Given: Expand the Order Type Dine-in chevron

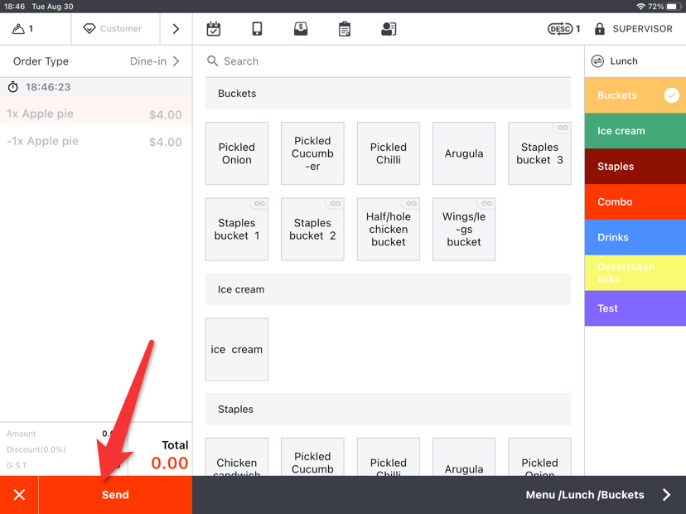Looking at the screenshot, I should (177, 61).
